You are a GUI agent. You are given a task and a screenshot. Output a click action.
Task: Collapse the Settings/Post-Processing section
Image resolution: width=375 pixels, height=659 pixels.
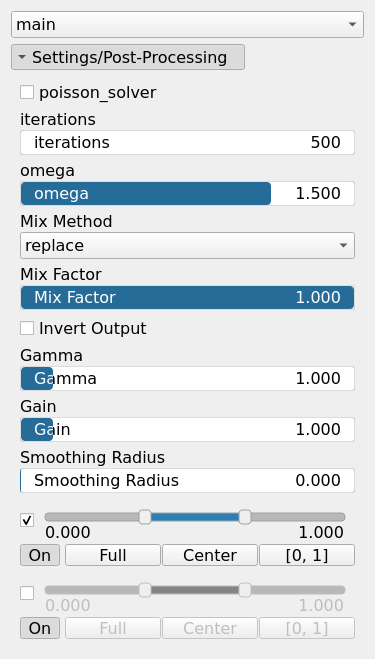tap(128, 57)
